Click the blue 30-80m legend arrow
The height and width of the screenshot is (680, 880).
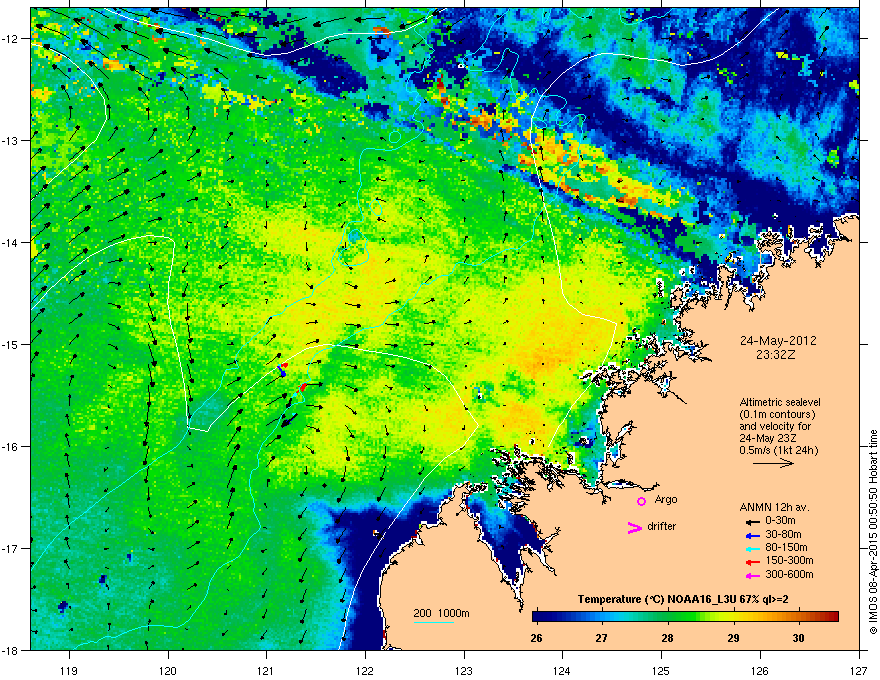tap(753, 535)
